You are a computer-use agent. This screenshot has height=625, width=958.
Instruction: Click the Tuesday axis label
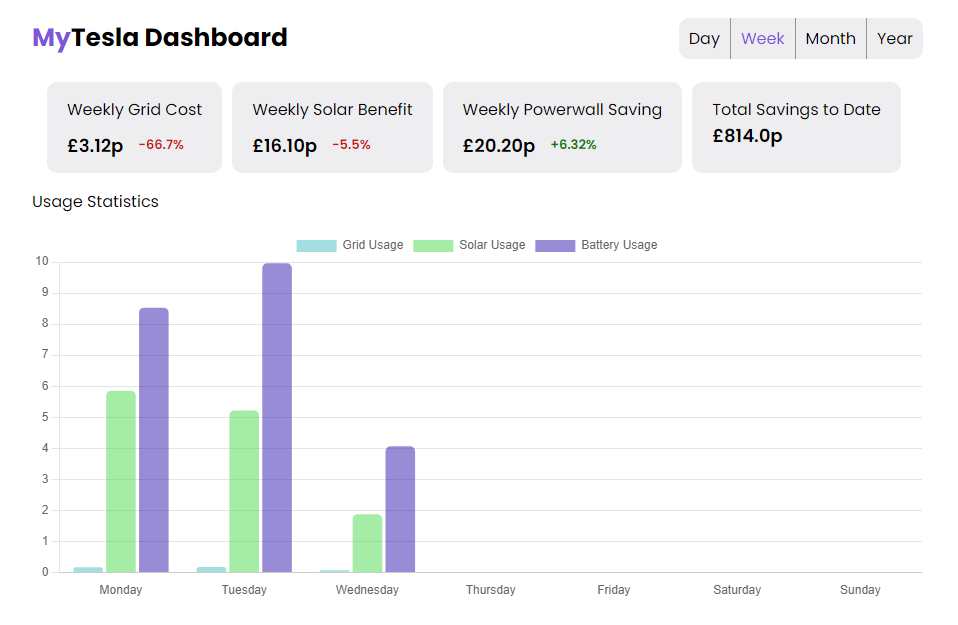click(x=244, y=590)
